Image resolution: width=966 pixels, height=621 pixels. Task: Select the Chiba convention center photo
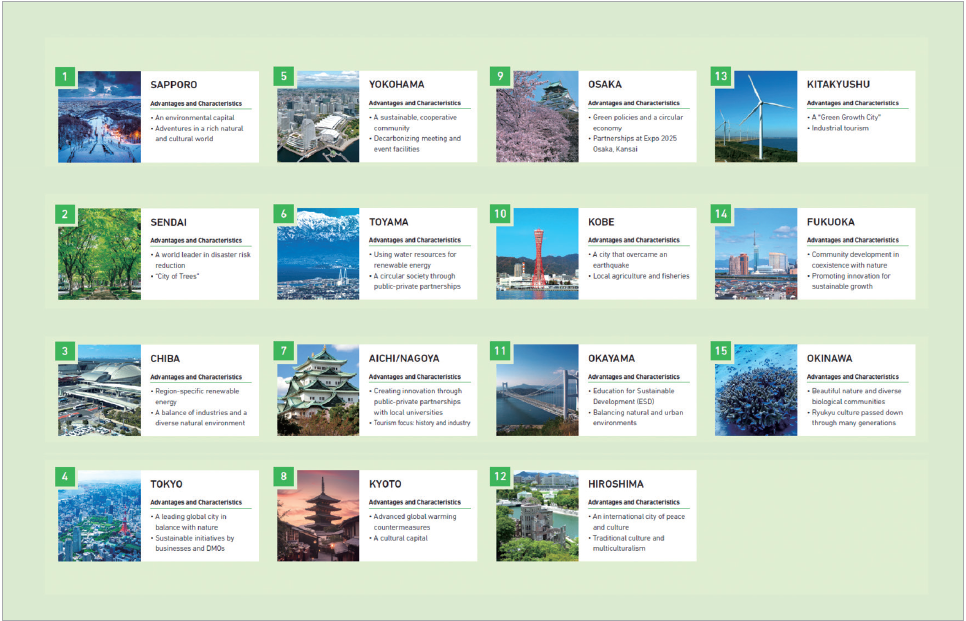(100, 393)
